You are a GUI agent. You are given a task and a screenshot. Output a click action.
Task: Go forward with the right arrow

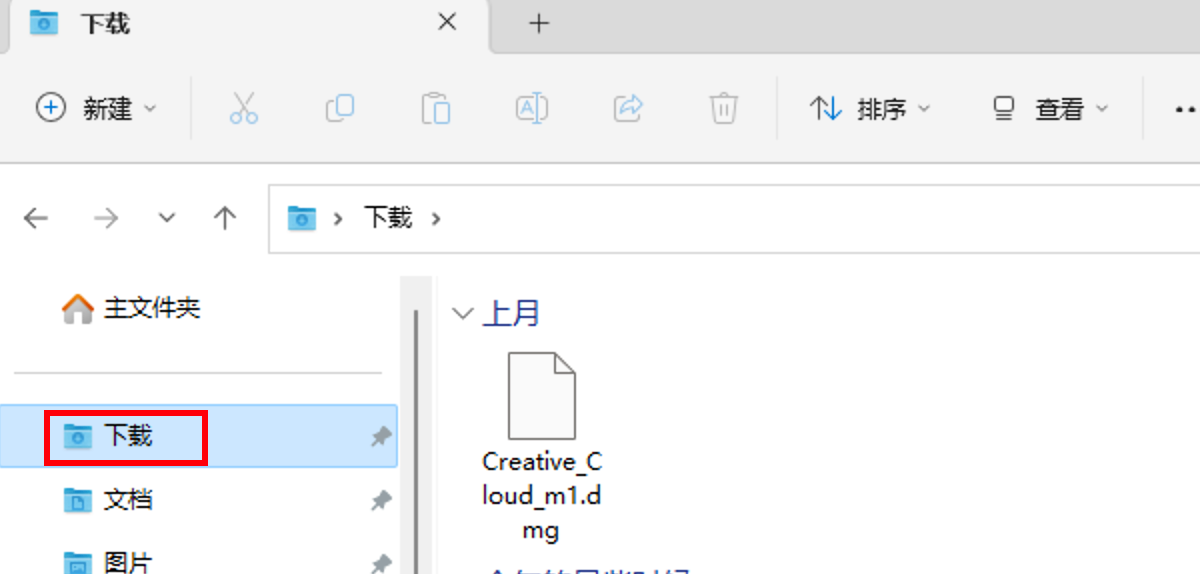105,218
